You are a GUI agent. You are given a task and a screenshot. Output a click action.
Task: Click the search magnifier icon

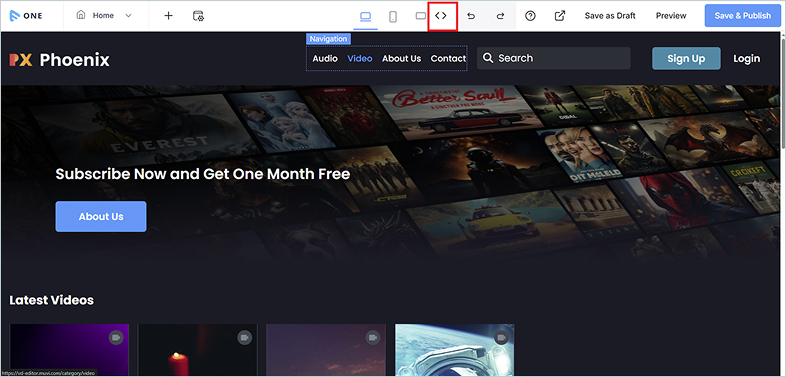click(x=488, y=58)
